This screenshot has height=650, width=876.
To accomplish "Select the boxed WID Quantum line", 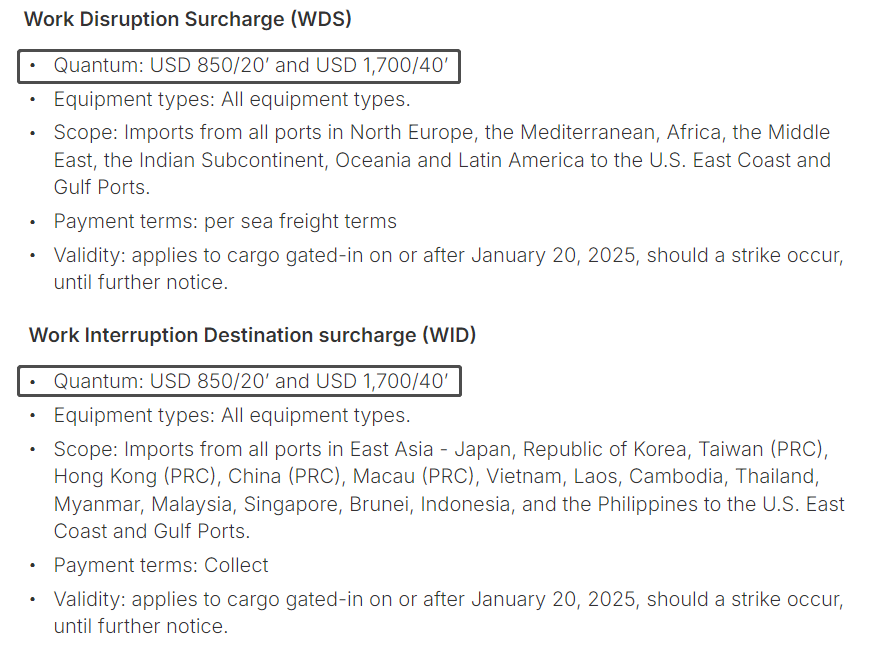I will (x=239, y=381).
